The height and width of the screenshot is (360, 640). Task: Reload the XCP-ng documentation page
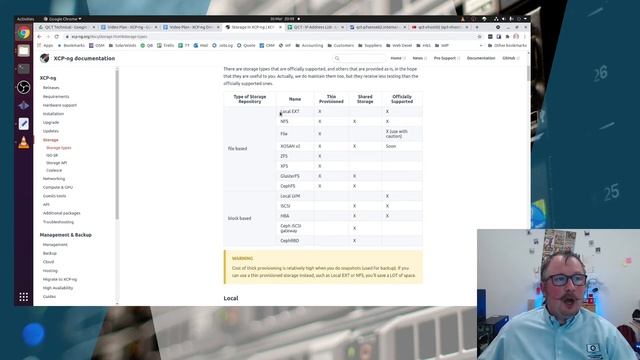coord(56,37)
